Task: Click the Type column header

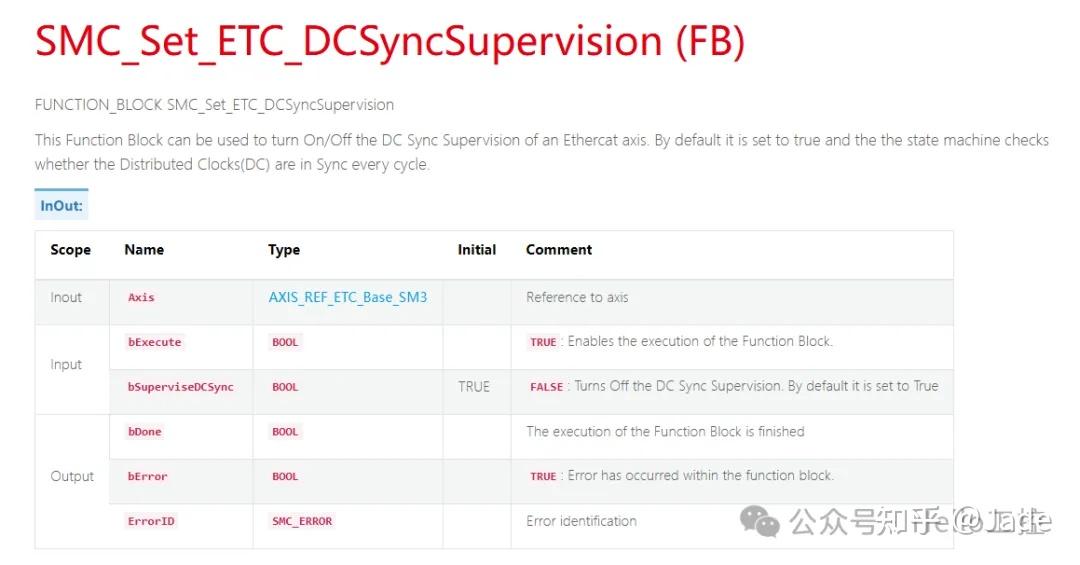Action: click(x=284, y=250)
